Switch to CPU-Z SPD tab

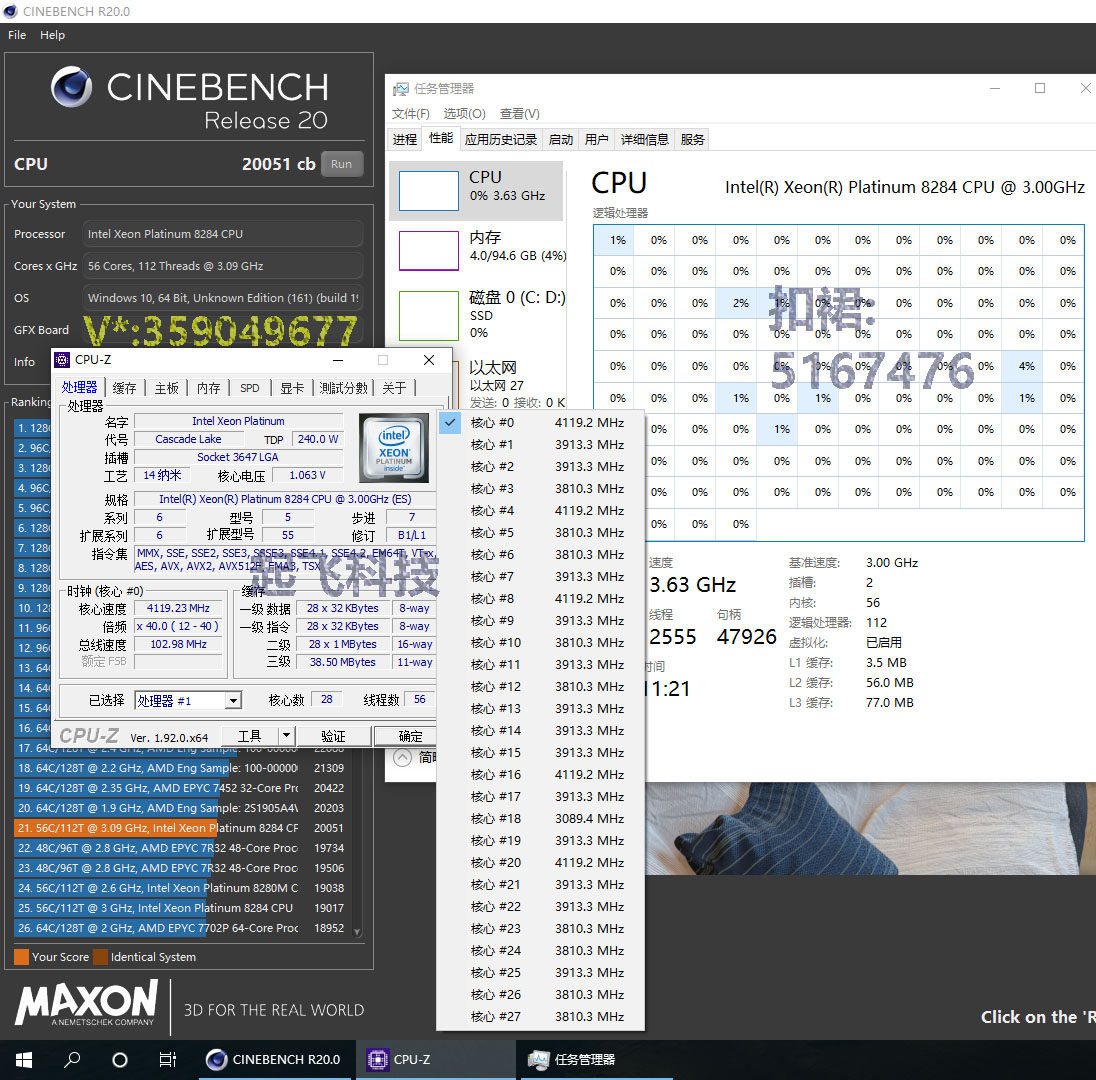click(250, 388)
